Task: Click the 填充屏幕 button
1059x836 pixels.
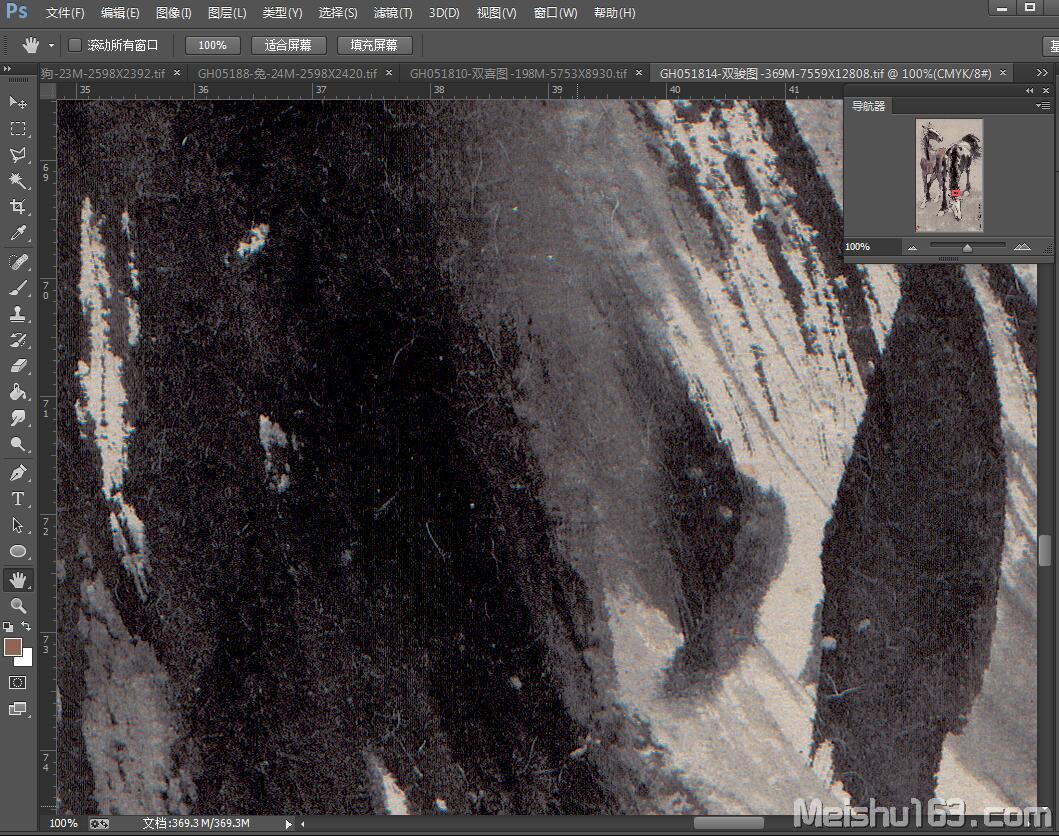Action: coord(374,45)
